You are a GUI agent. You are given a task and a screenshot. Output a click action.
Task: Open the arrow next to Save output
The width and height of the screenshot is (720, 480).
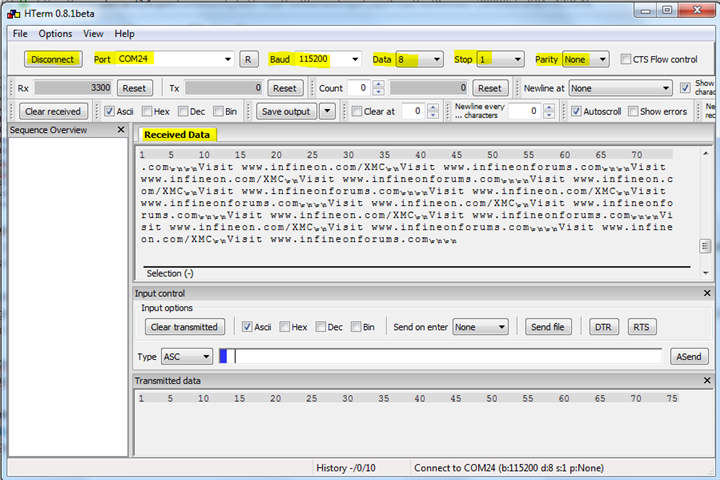326,111
